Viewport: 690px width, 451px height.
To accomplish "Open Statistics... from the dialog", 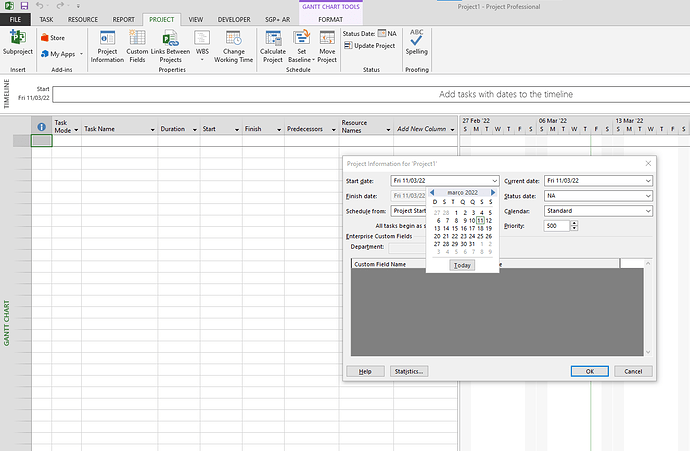I will (x=409, y=371).
